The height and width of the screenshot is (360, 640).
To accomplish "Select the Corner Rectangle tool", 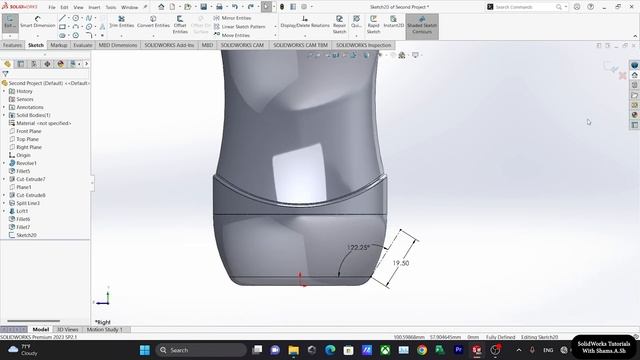I will point(62,27).
